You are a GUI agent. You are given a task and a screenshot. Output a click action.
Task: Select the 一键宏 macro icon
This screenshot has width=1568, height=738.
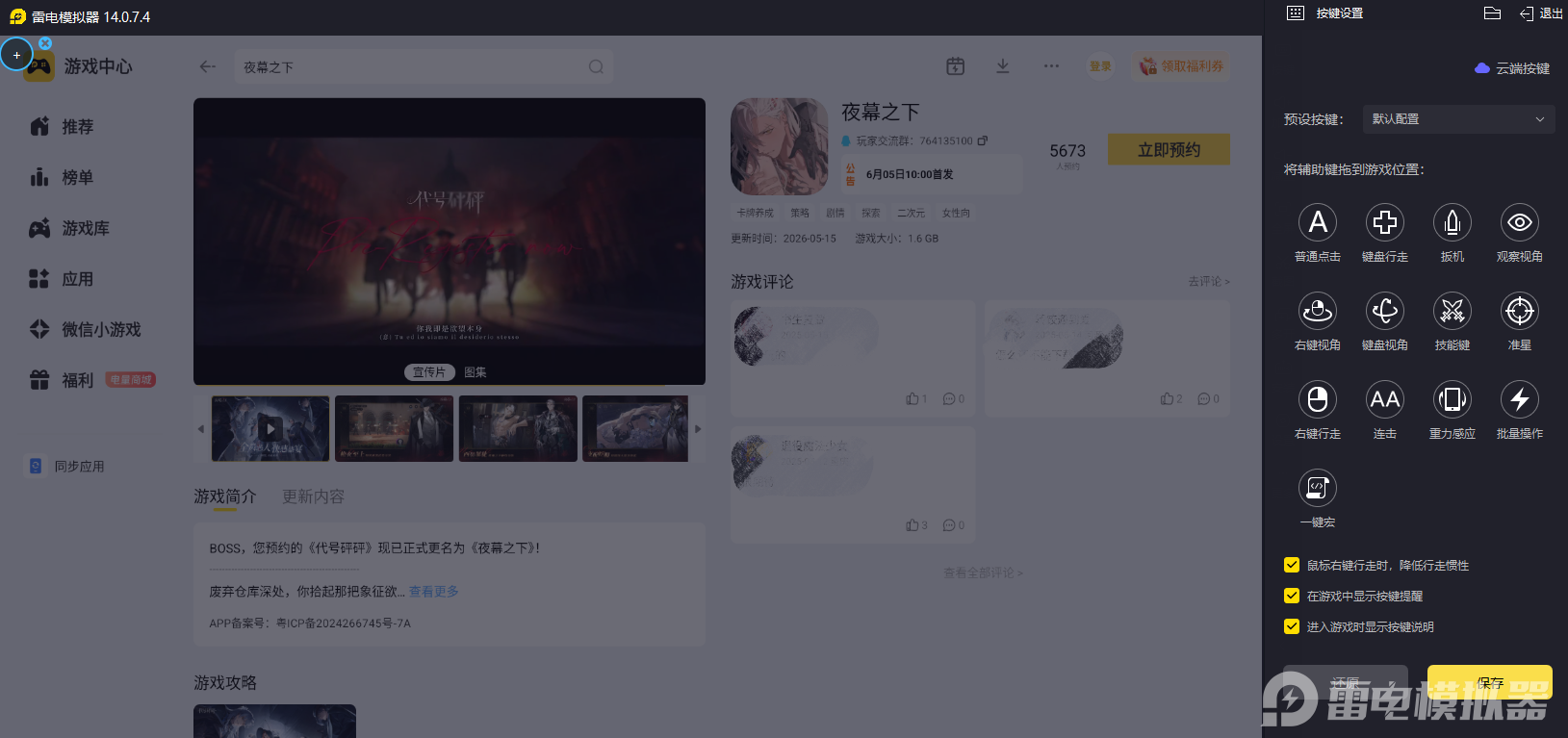click(x=1318, y=488)
